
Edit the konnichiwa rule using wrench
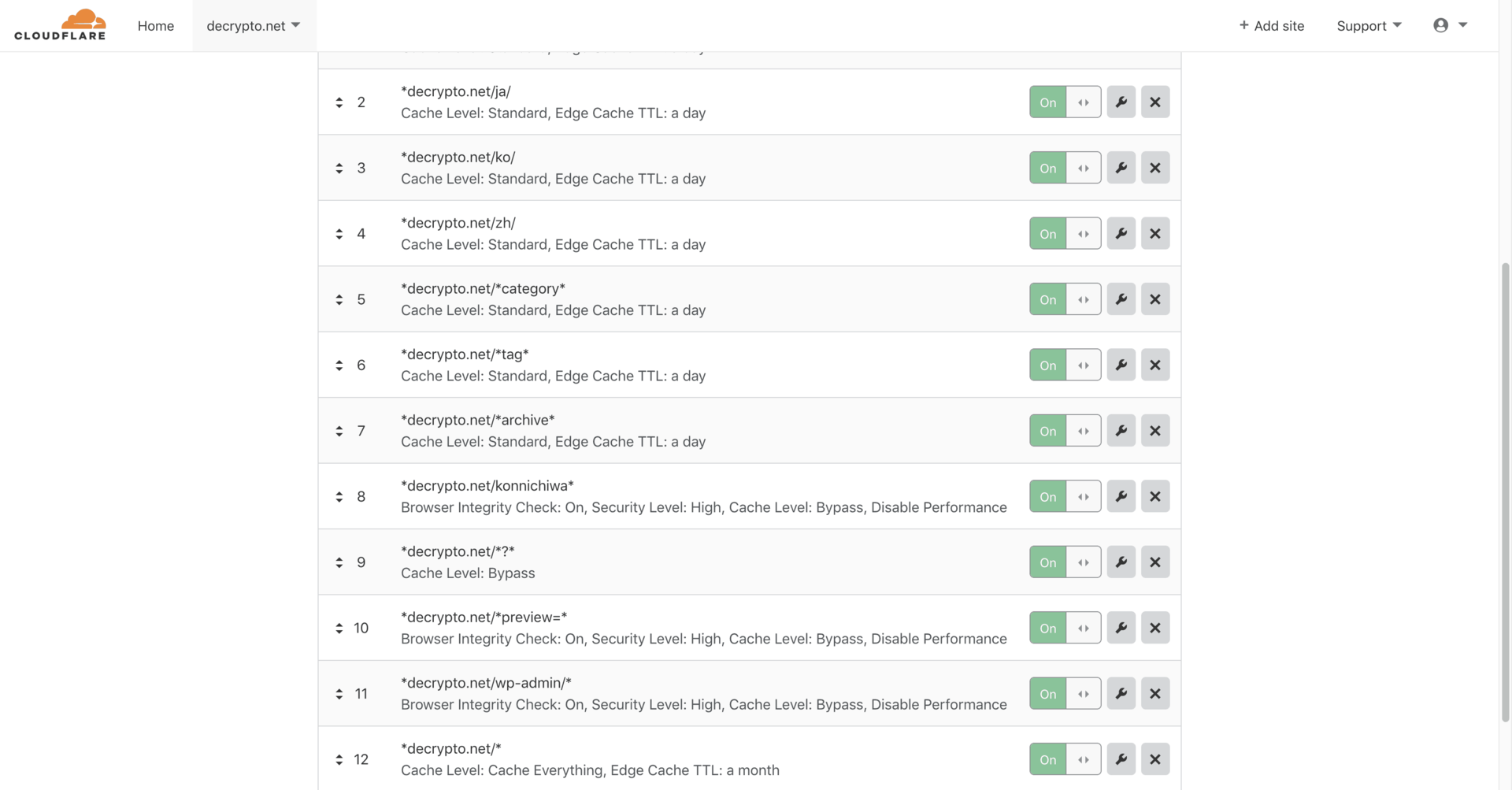click(x=1121, y=496)
